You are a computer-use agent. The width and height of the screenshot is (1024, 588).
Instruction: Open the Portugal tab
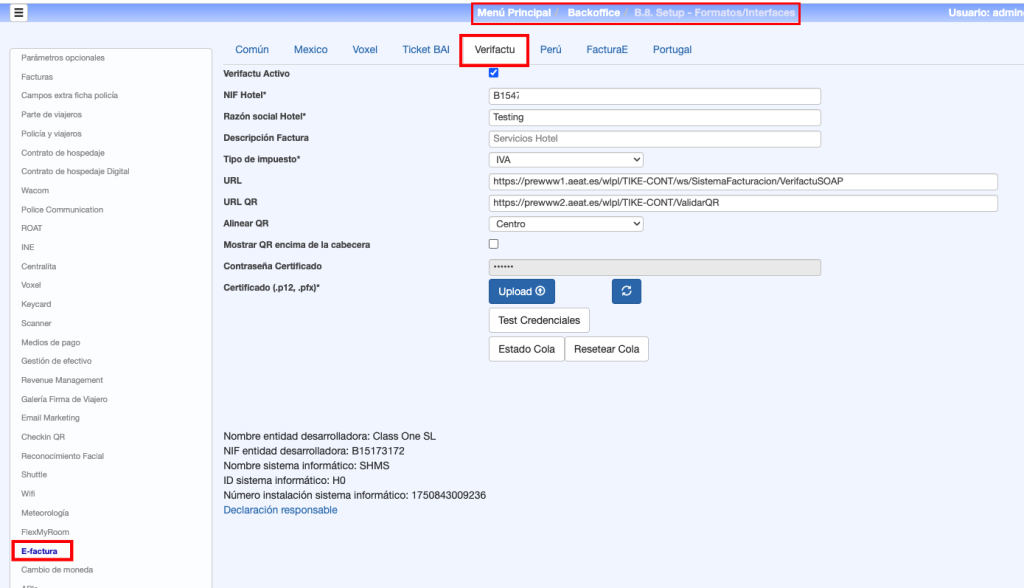pos(672,50)
